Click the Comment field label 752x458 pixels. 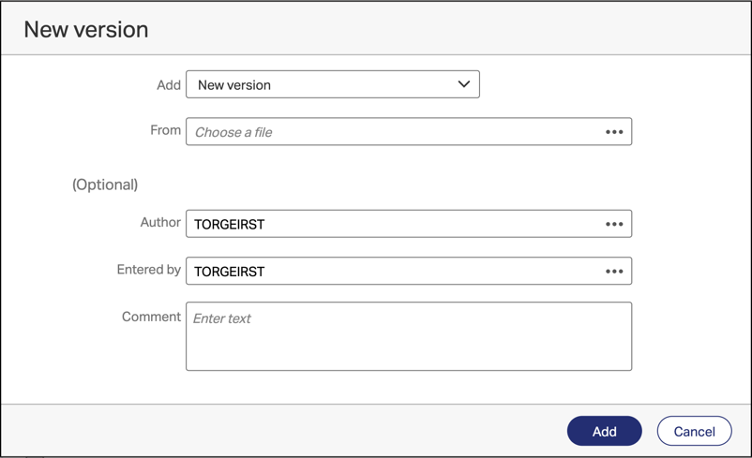(x=151, y=317)
